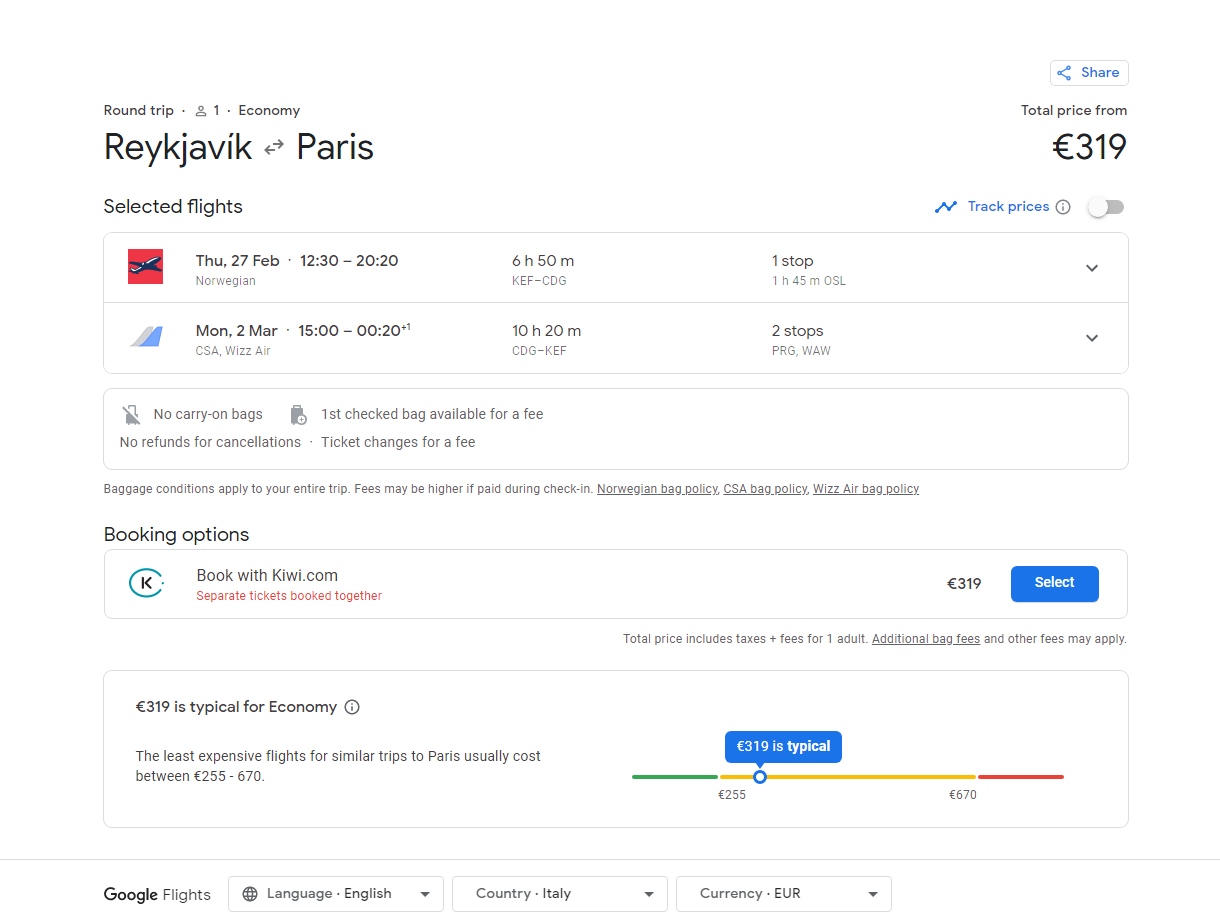Screen dimensions: 1220x922
Task: Click the Booking options heading
Action: [x=177, y=535]
